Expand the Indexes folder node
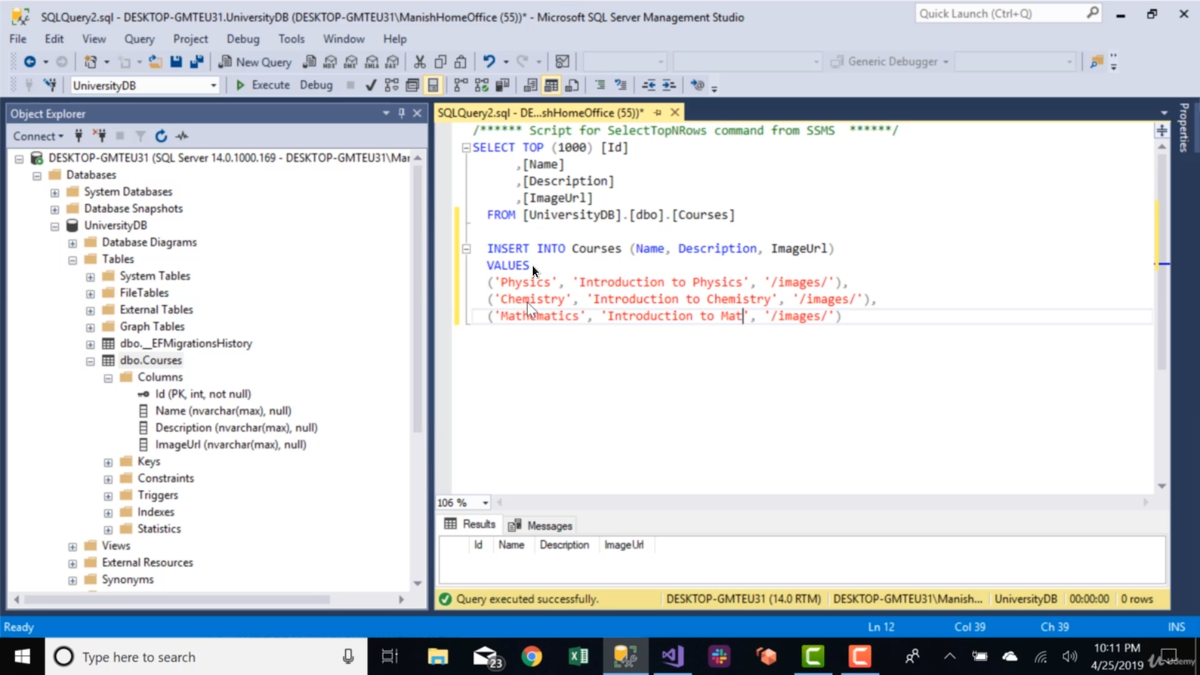Viewport: 1200px width, 675px height. [108, 512]
